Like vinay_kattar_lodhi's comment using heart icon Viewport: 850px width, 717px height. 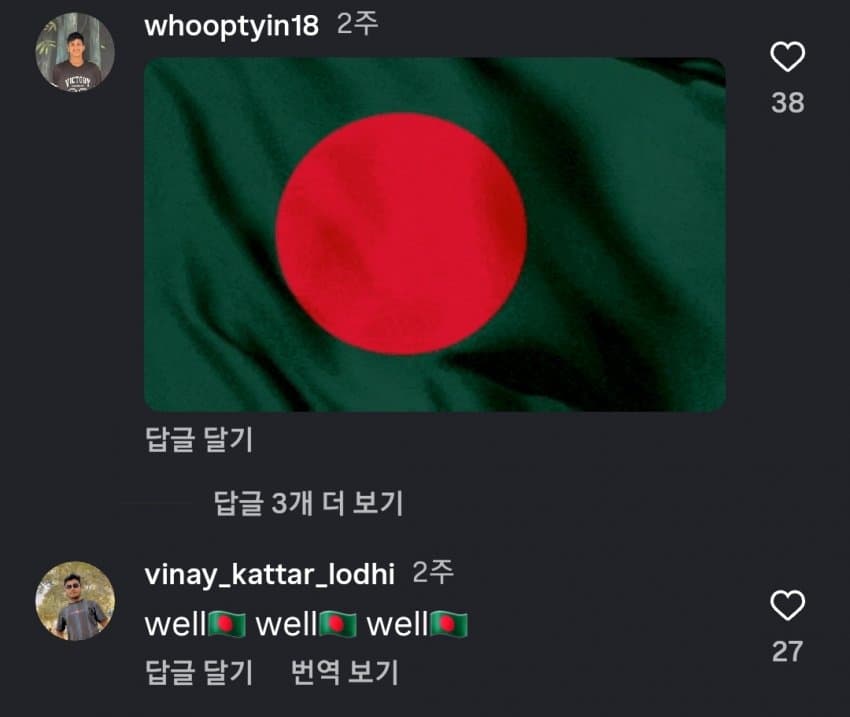point(787,605)
